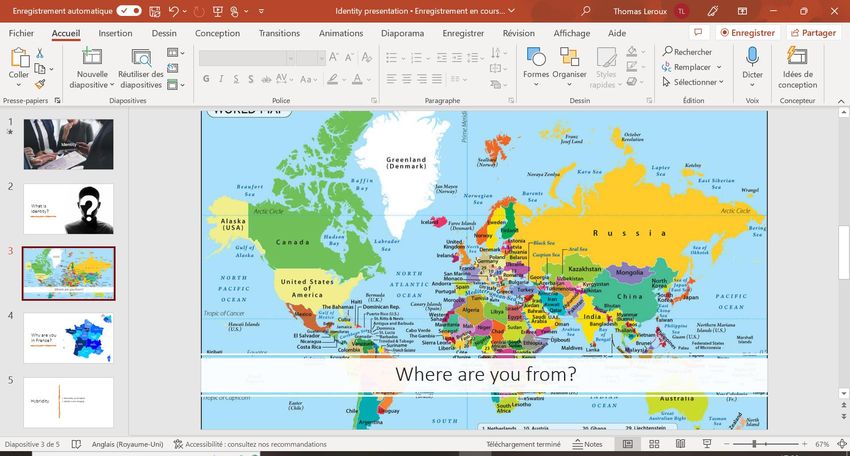Collapse the ribbon with the chevron
850x456 pixels.
click(841, 101)
